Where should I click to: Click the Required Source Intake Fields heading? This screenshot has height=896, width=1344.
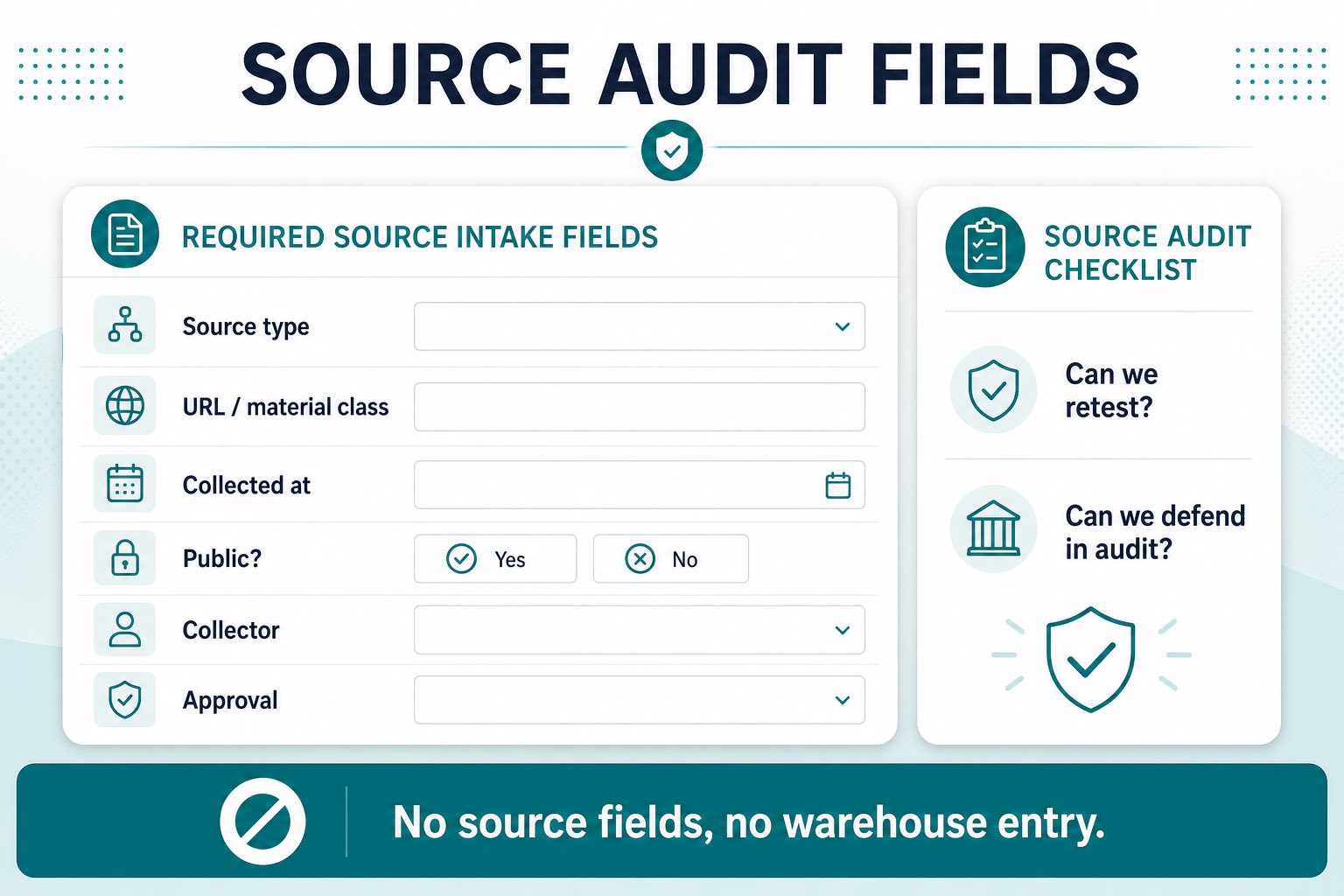click(x=420, y=237)
